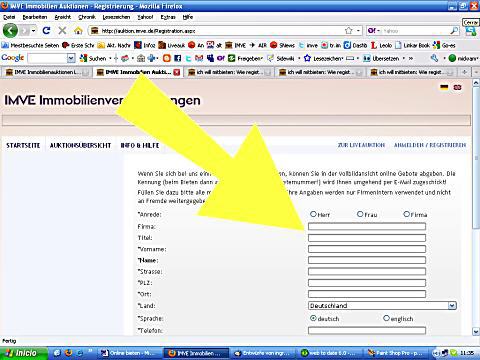Open the Chronik menu

click(x=87, y=17)
